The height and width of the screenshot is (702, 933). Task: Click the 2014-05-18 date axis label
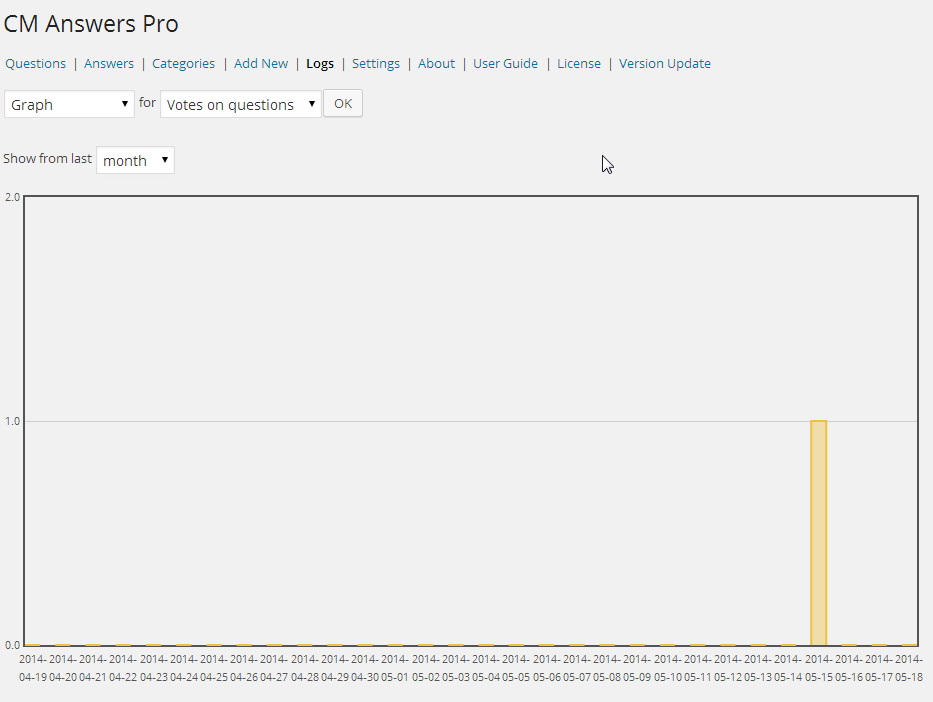tap(908, 668)
